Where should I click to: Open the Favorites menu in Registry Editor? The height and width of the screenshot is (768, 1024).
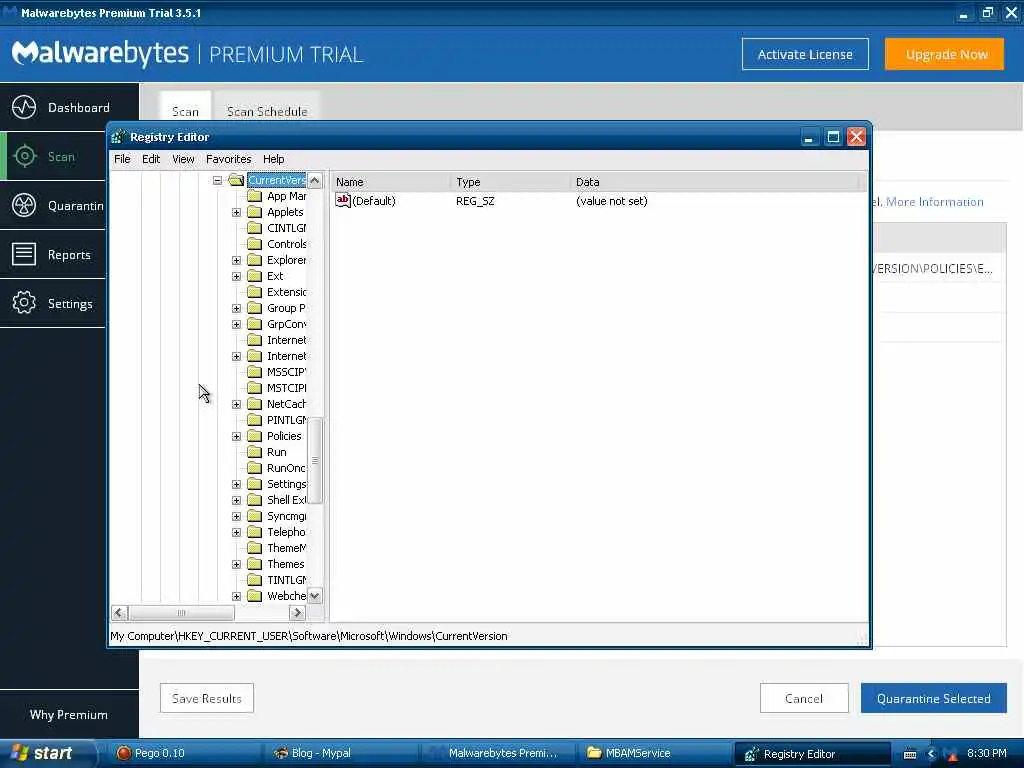[x=229, y=159]
